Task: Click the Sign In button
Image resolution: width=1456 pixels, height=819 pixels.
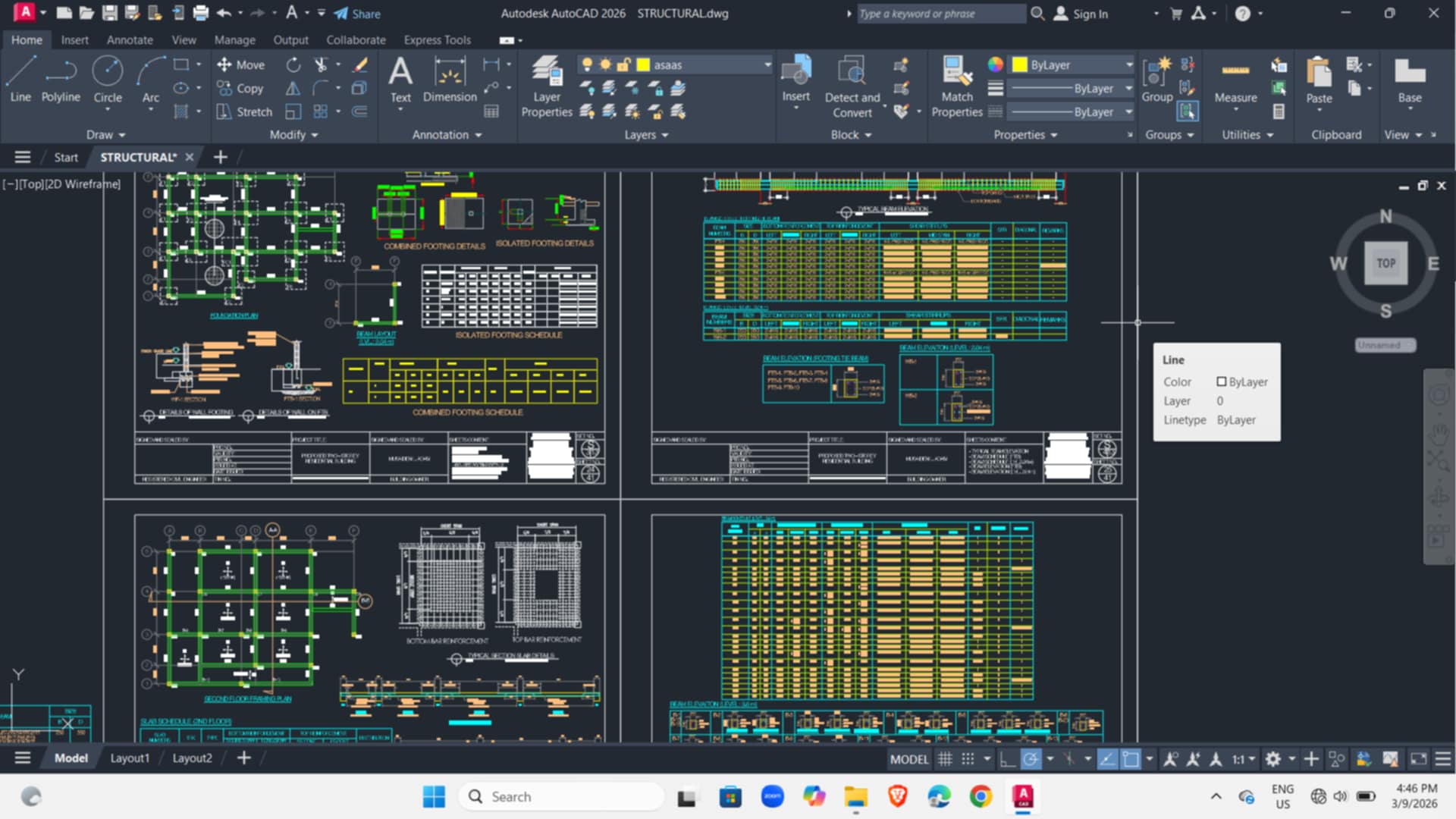Action: (x=1081, y=14)
